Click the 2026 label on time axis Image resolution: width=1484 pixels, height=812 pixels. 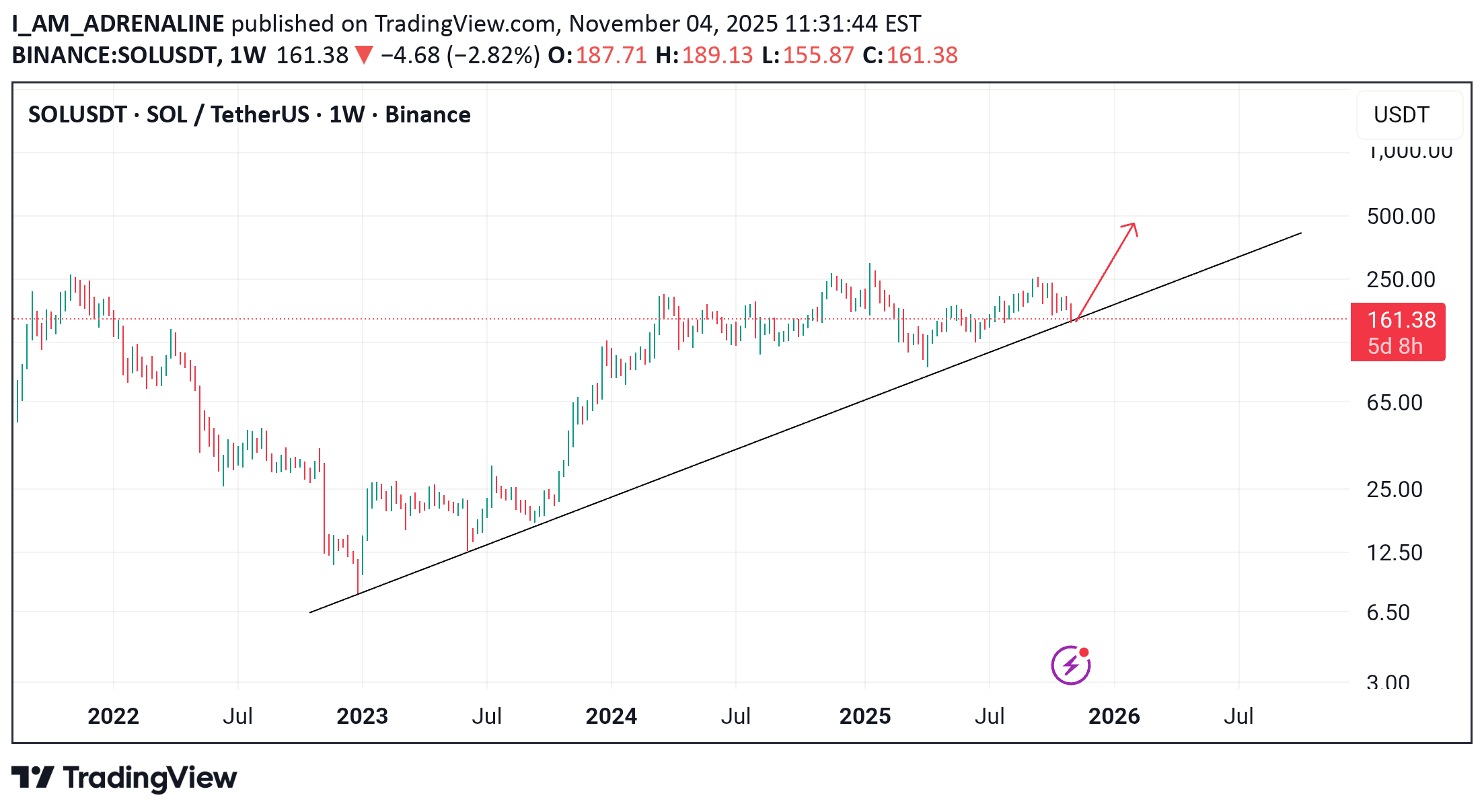pos(1114,716)
